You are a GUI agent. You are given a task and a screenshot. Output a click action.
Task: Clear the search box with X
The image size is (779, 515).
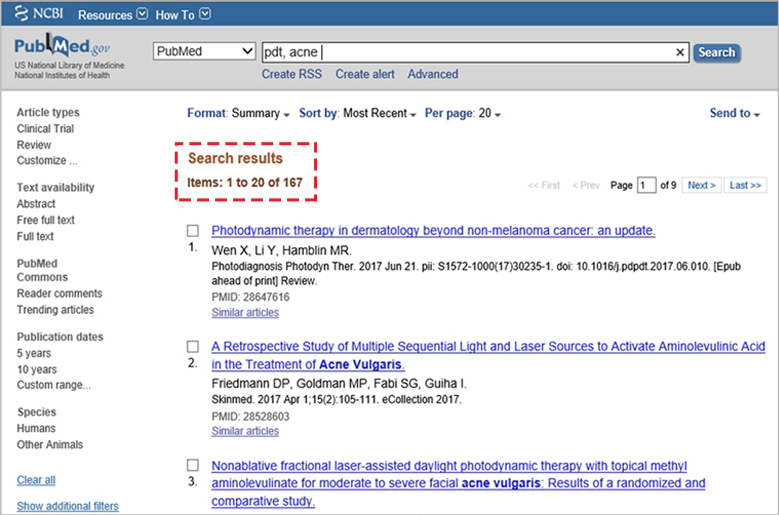click(x=680, y=52)
